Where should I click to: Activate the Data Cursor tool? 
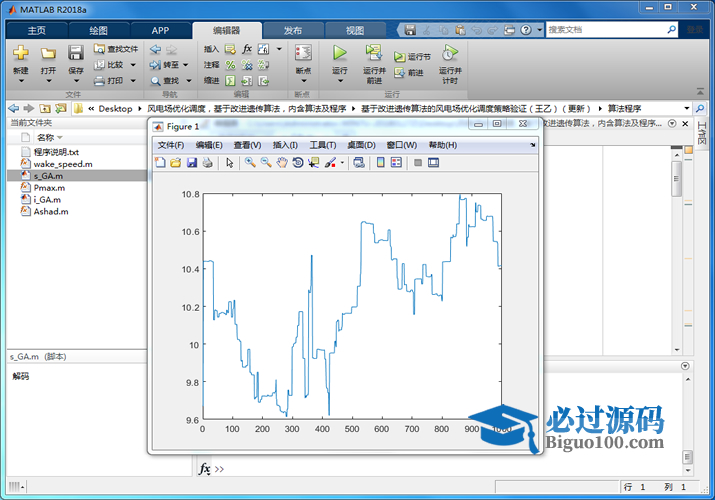pyautogui.click(x=314, y=163)
